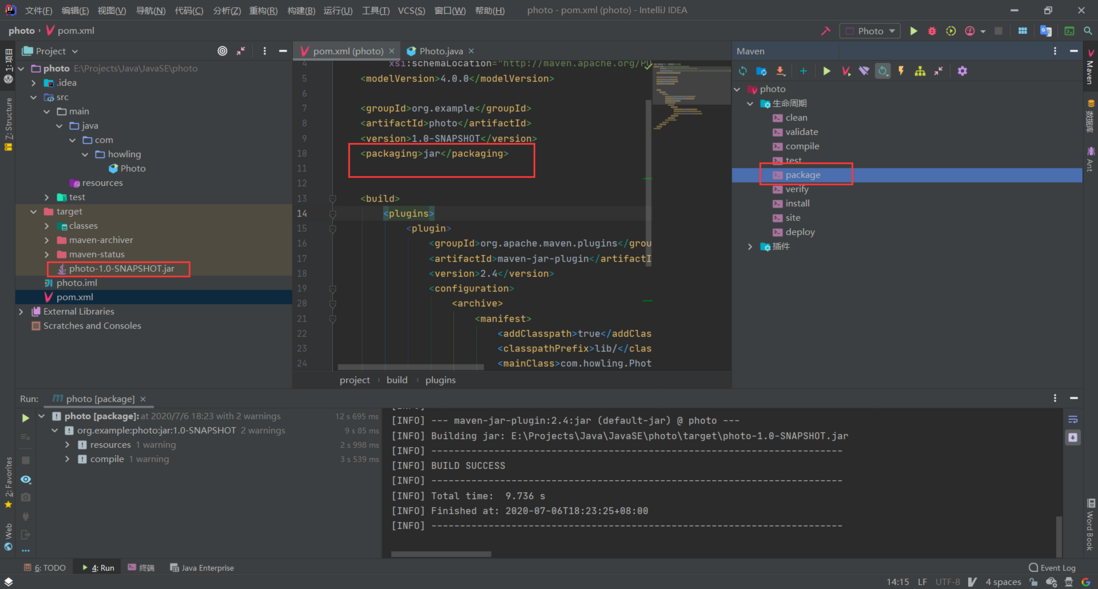Rerun the photo [package] build
1098x589 pixels.
25,417
